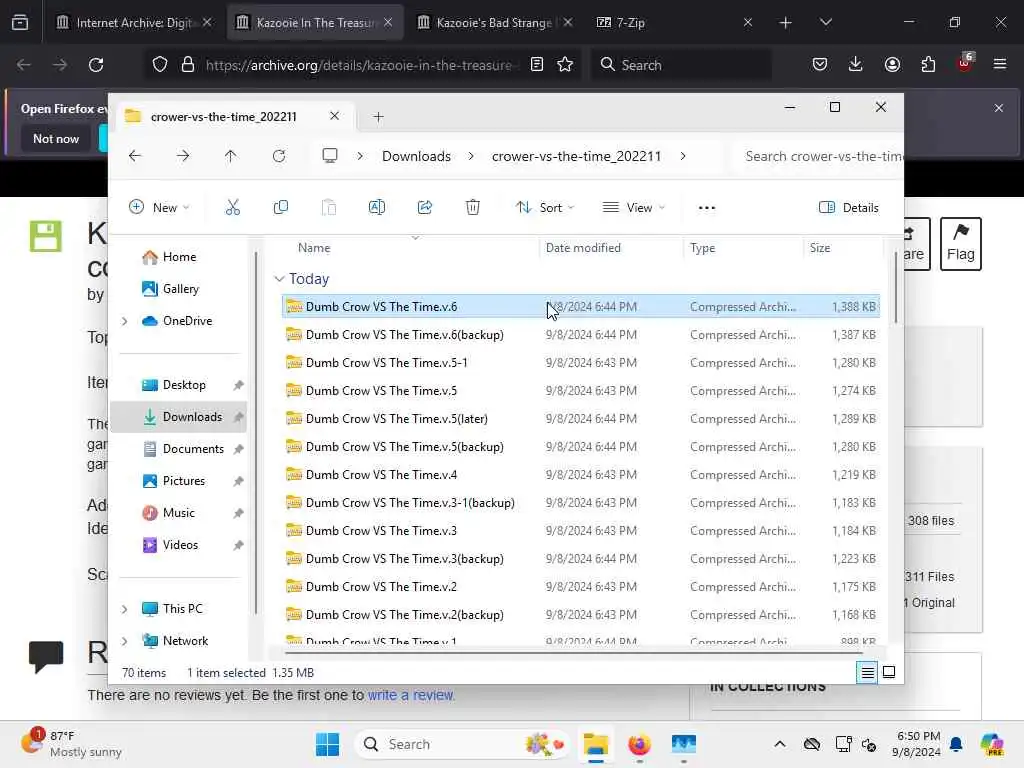
Task: Open Firefox extensions puzzle icon
Action: [928, 65]
